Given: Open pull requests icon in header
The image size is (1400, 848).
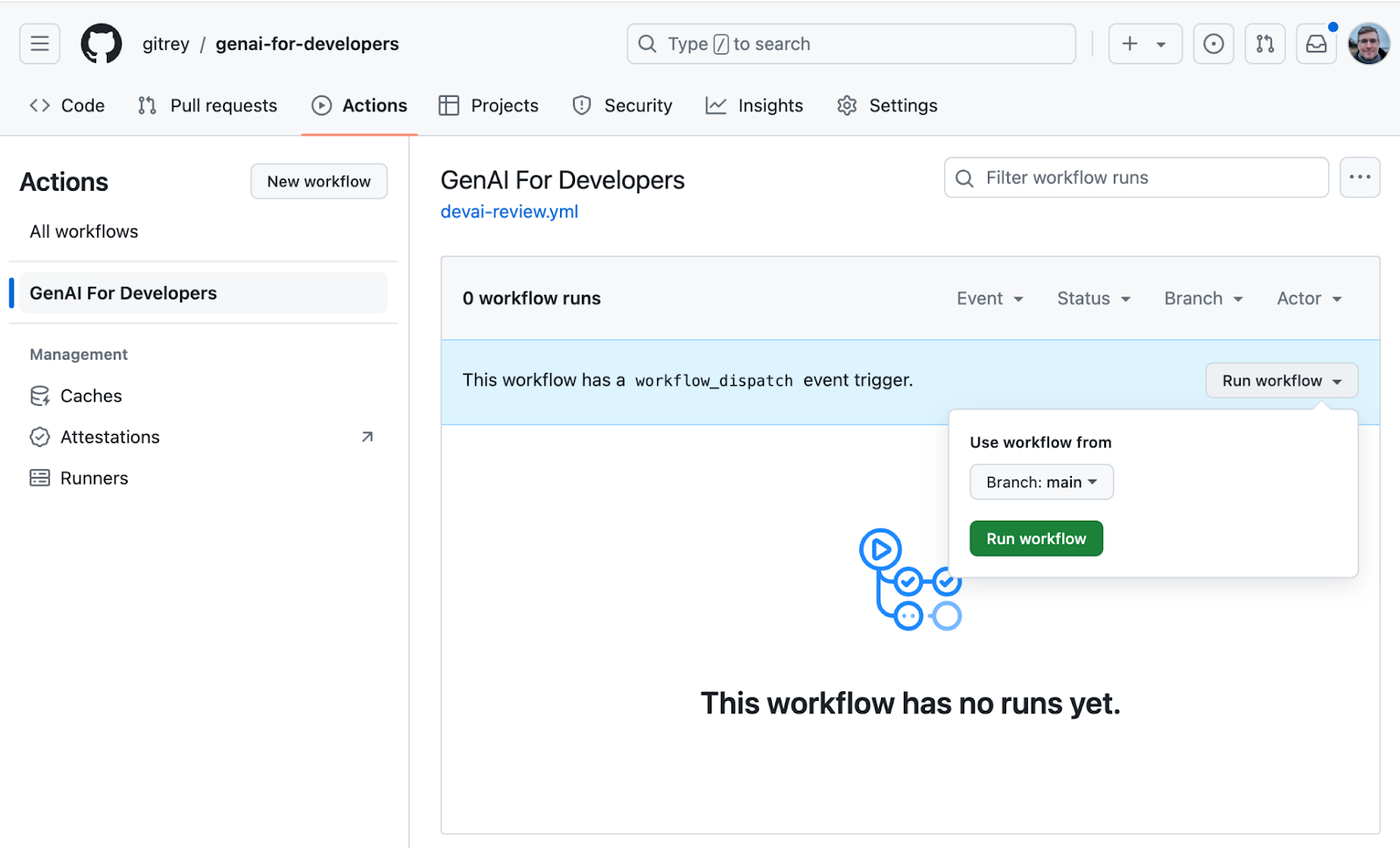Looking at the screenshot, I should pos(1264,44).
